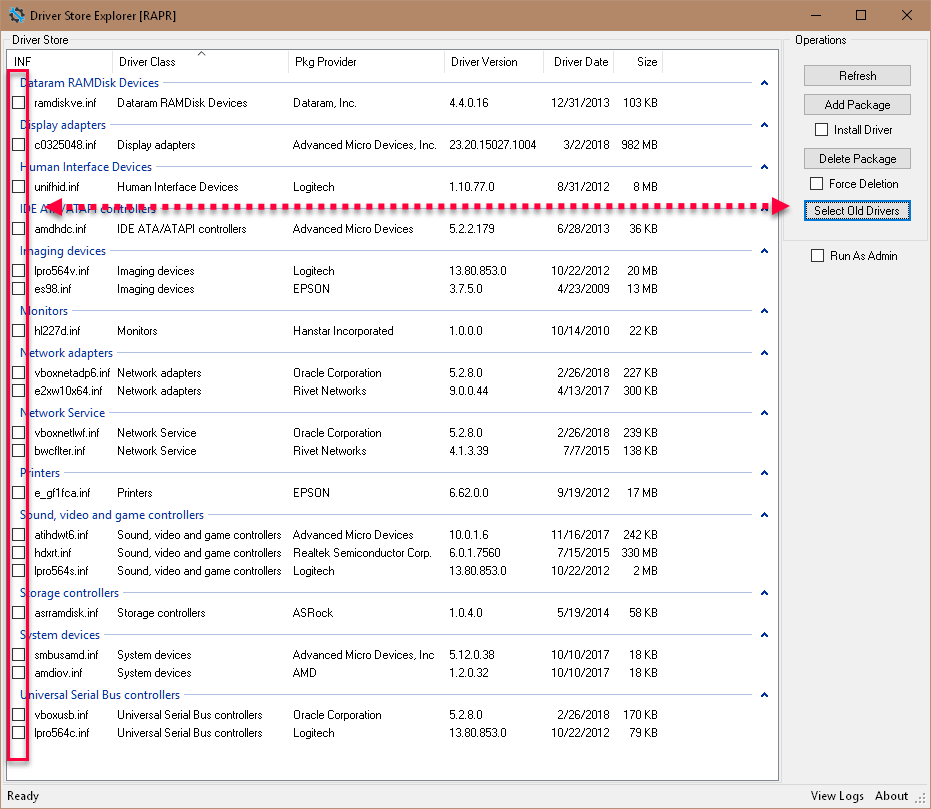
Task: Check the ramdiskve.inf driver checkbox
Action: [18, 103]
